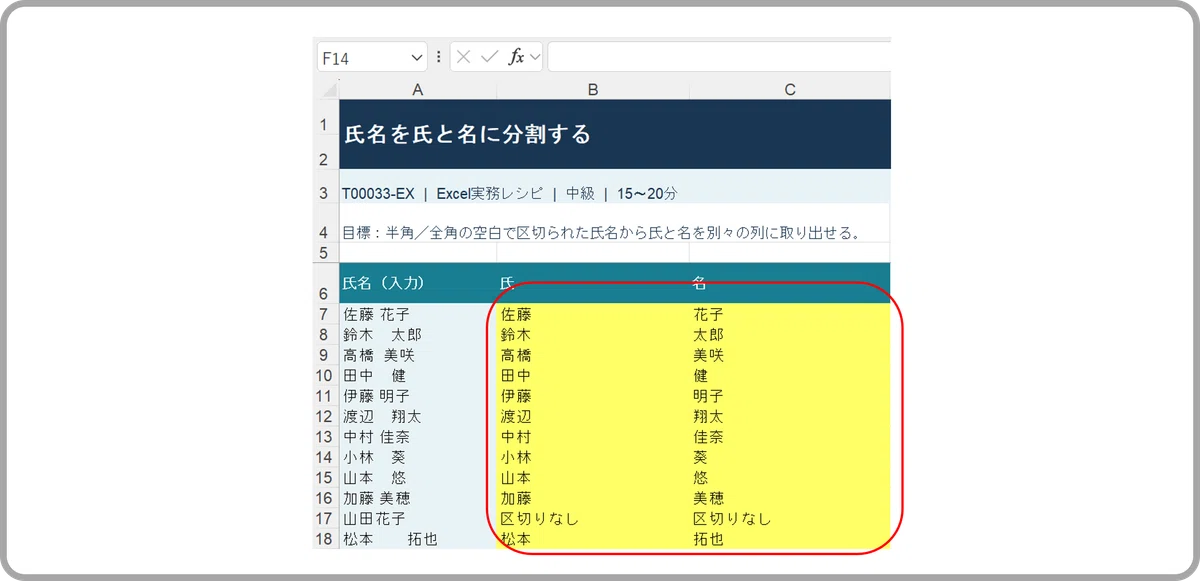Click cell A18 with 松本 拓也
1200x581 pixels.
[418, 539]
